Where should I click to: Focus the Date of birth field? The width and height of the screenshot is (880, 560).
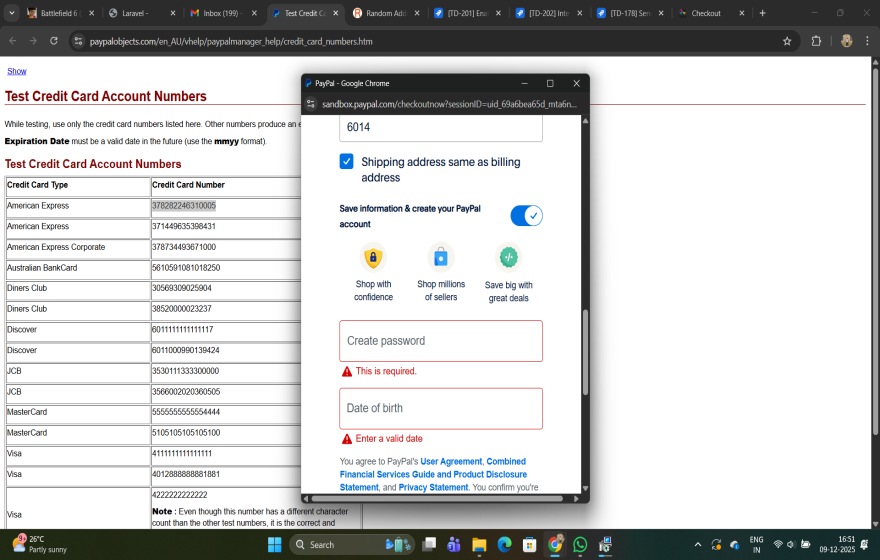pyautogui.click(x=441, y=408)
